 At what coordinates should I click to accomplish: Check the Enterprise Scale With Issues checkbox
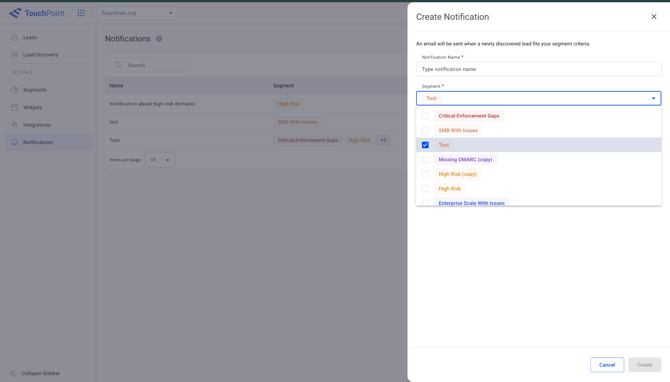425,203
